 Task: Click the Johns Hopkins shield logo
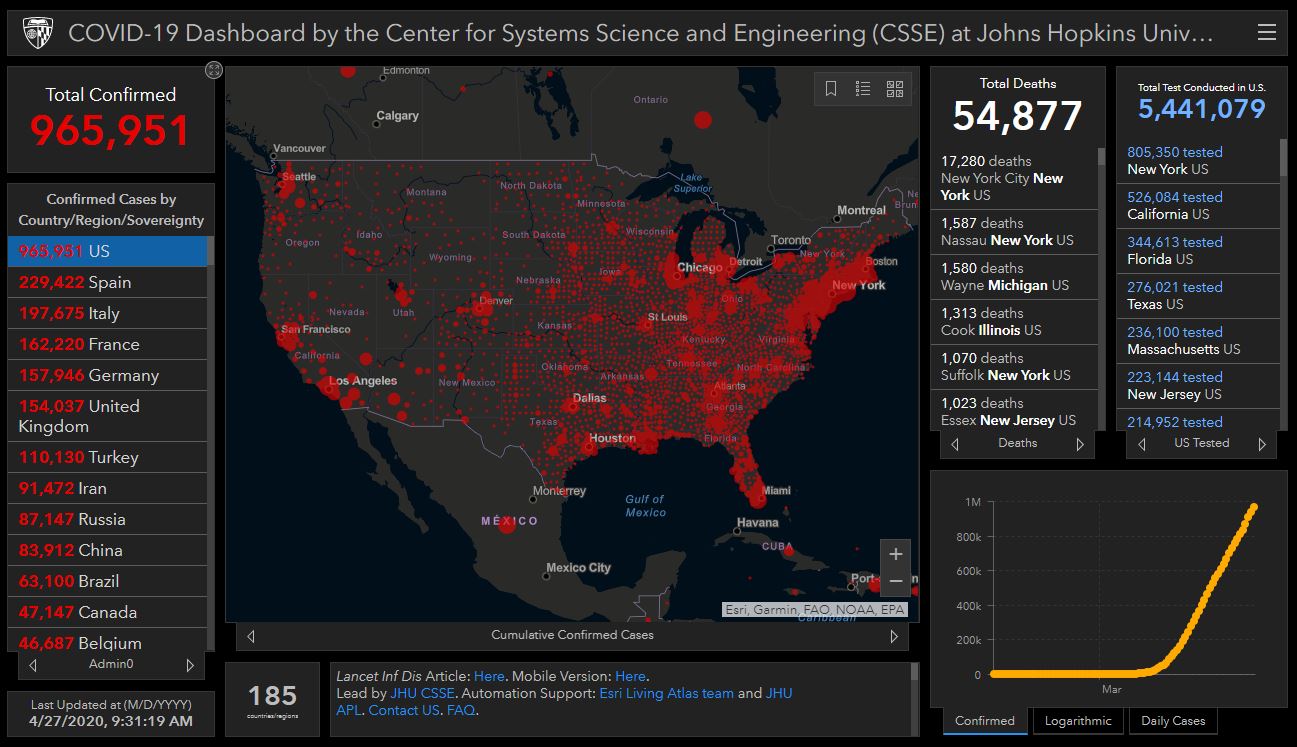[38, 33]
